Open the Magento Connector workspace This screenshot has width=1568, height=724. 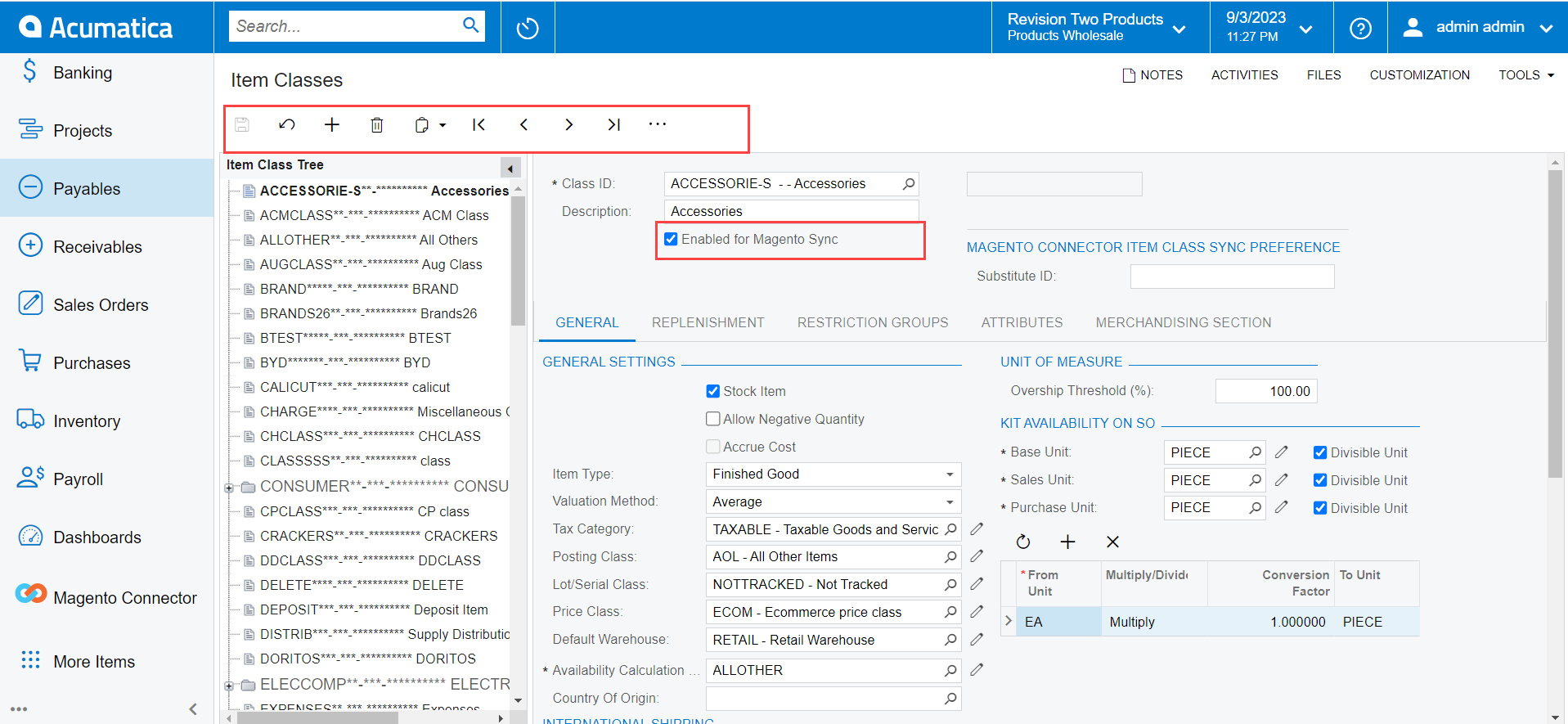click(107, 597)
